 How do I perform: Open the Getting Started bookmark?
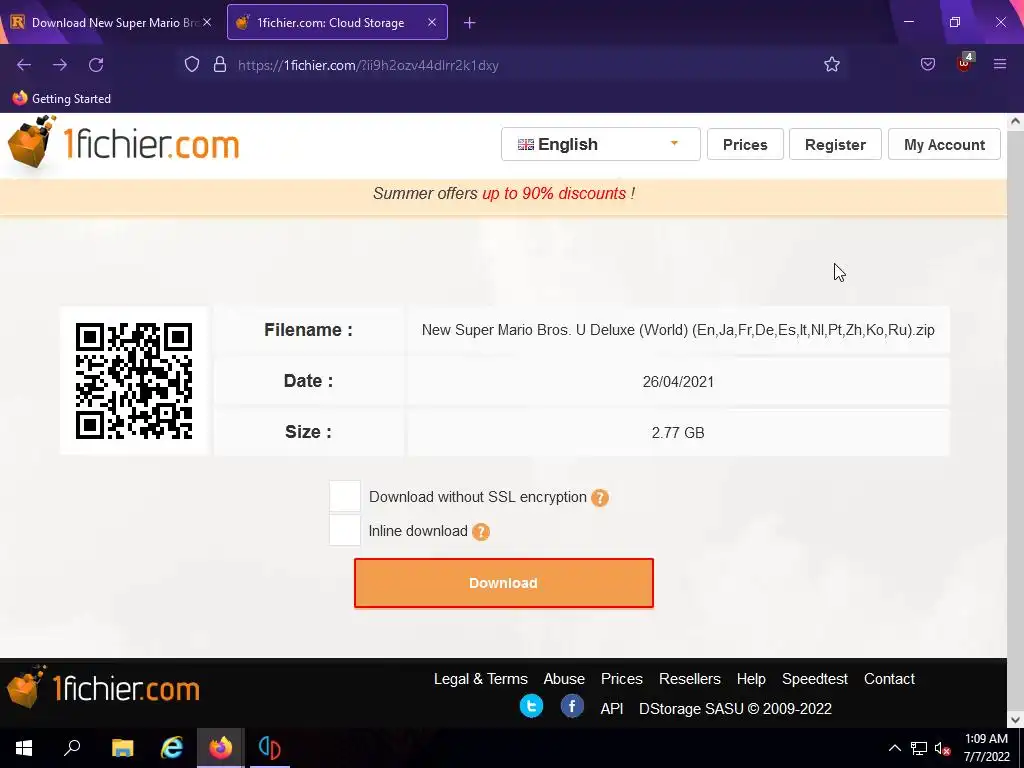(61, 99)
